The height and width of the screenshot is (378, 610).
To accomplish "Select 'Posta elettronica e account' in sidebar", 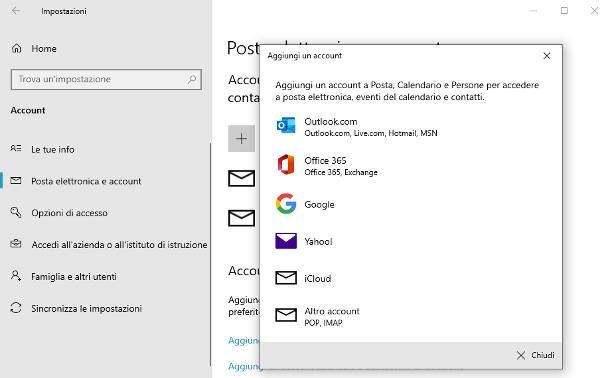I will (86, 181).
